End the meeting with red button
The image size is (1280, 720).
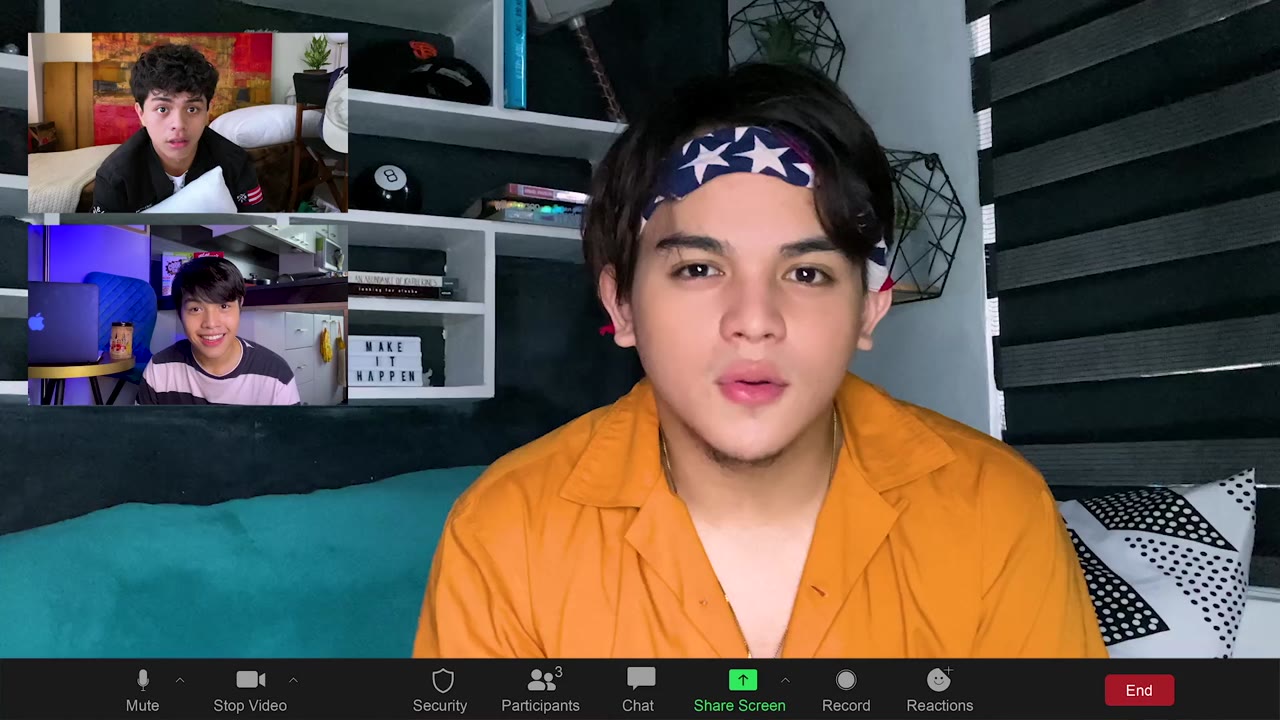[x=1139, y=690]
